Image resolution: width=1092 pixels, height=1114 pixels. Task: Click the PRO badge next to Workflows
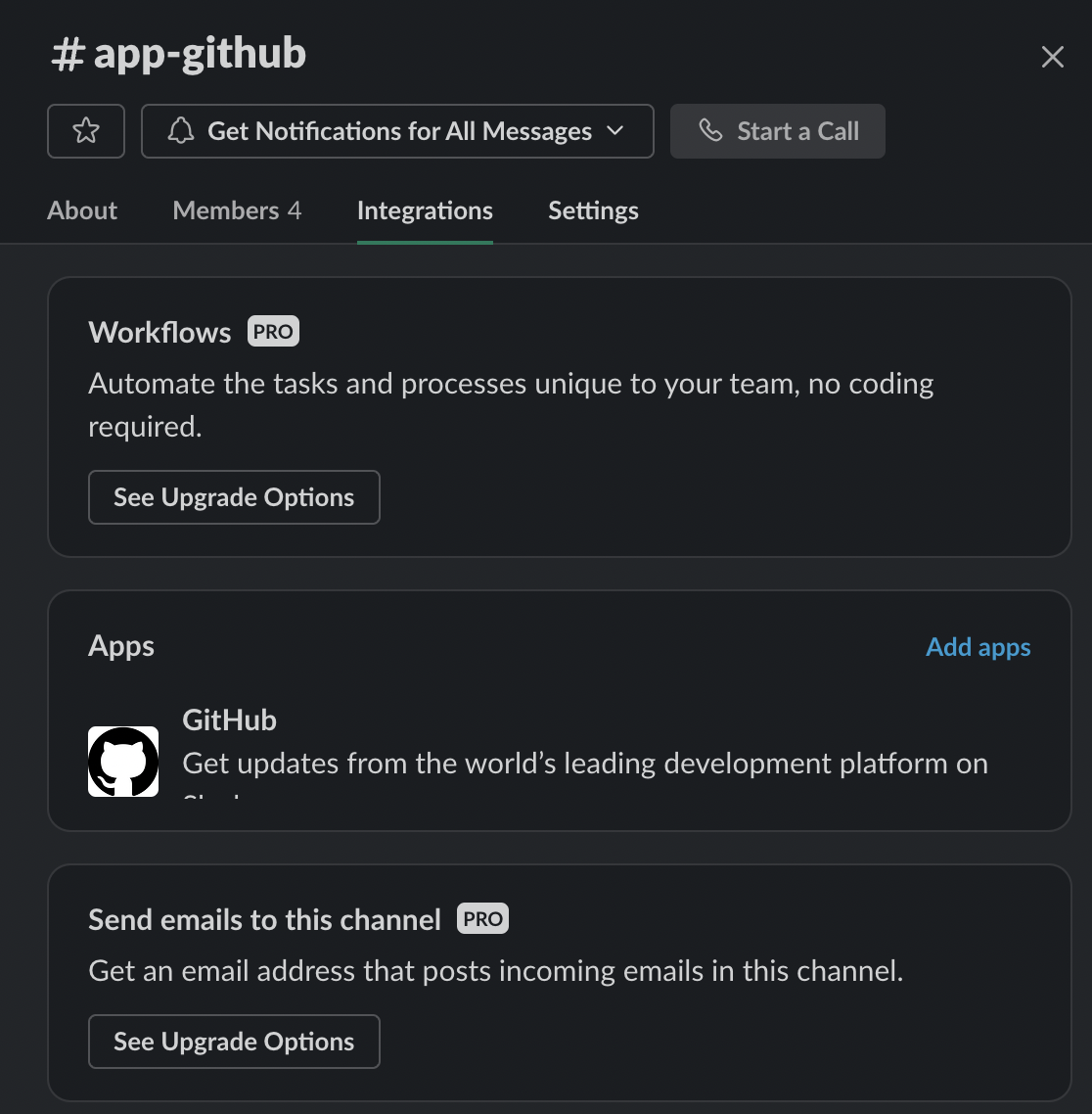coord(273,331)
